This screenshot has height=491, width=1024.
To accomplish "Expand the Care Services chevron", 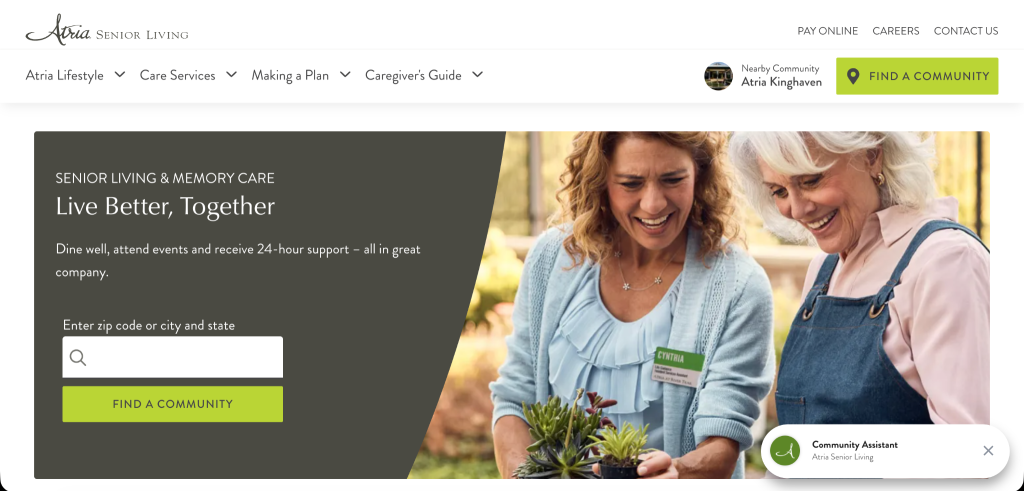I will 231,74.
